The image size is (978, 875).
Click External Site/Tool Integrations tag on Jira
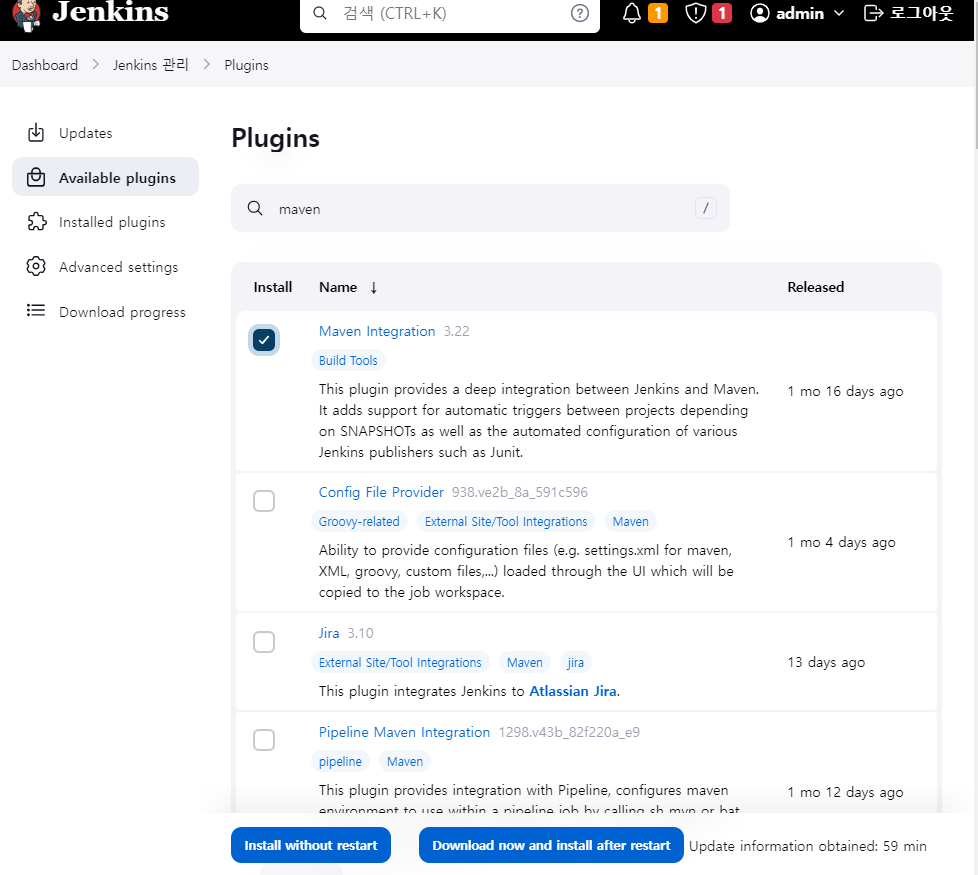400,662
